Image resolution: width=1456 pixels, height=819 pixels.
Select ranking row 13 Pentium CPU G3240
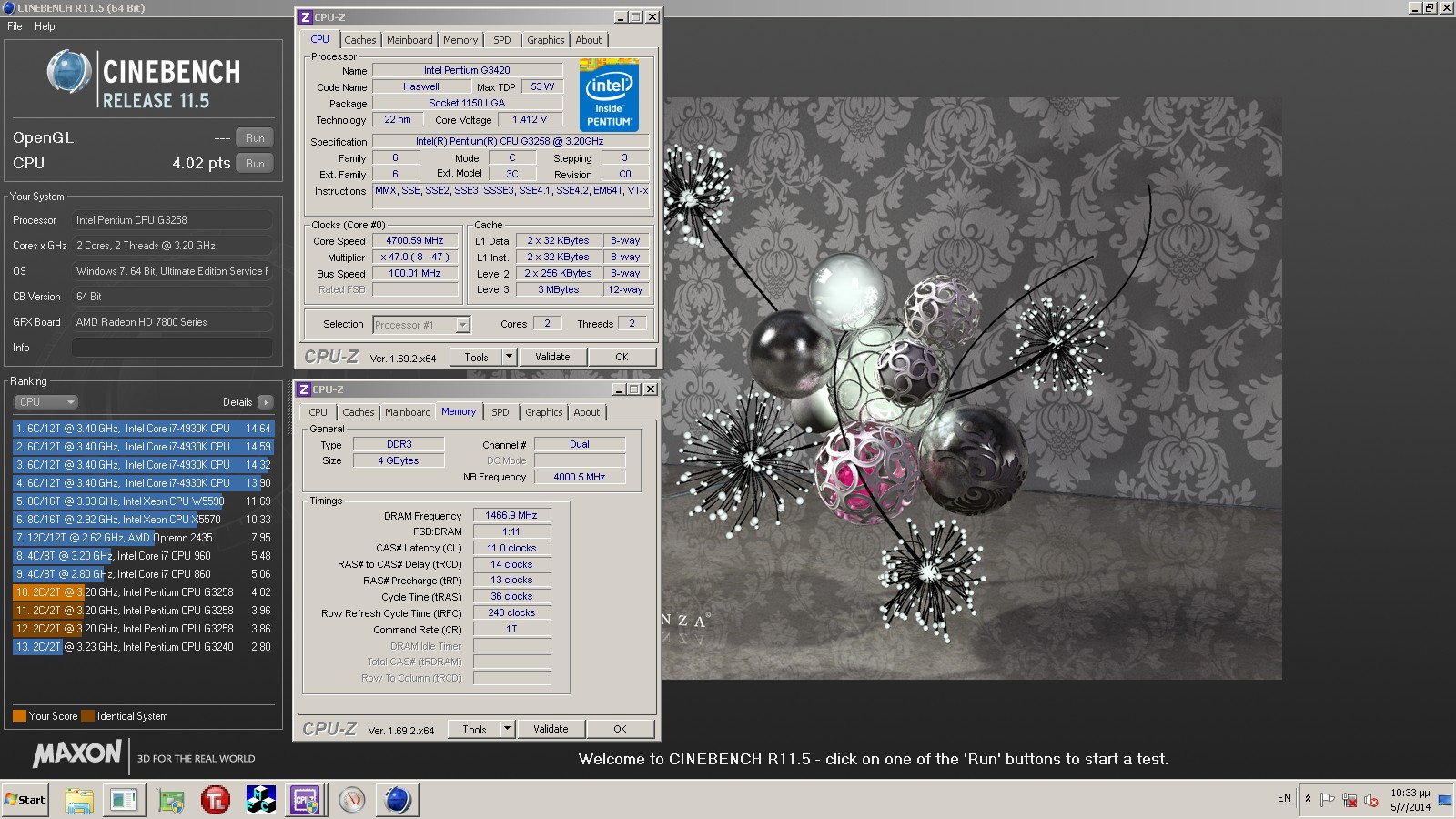point(143,647)
